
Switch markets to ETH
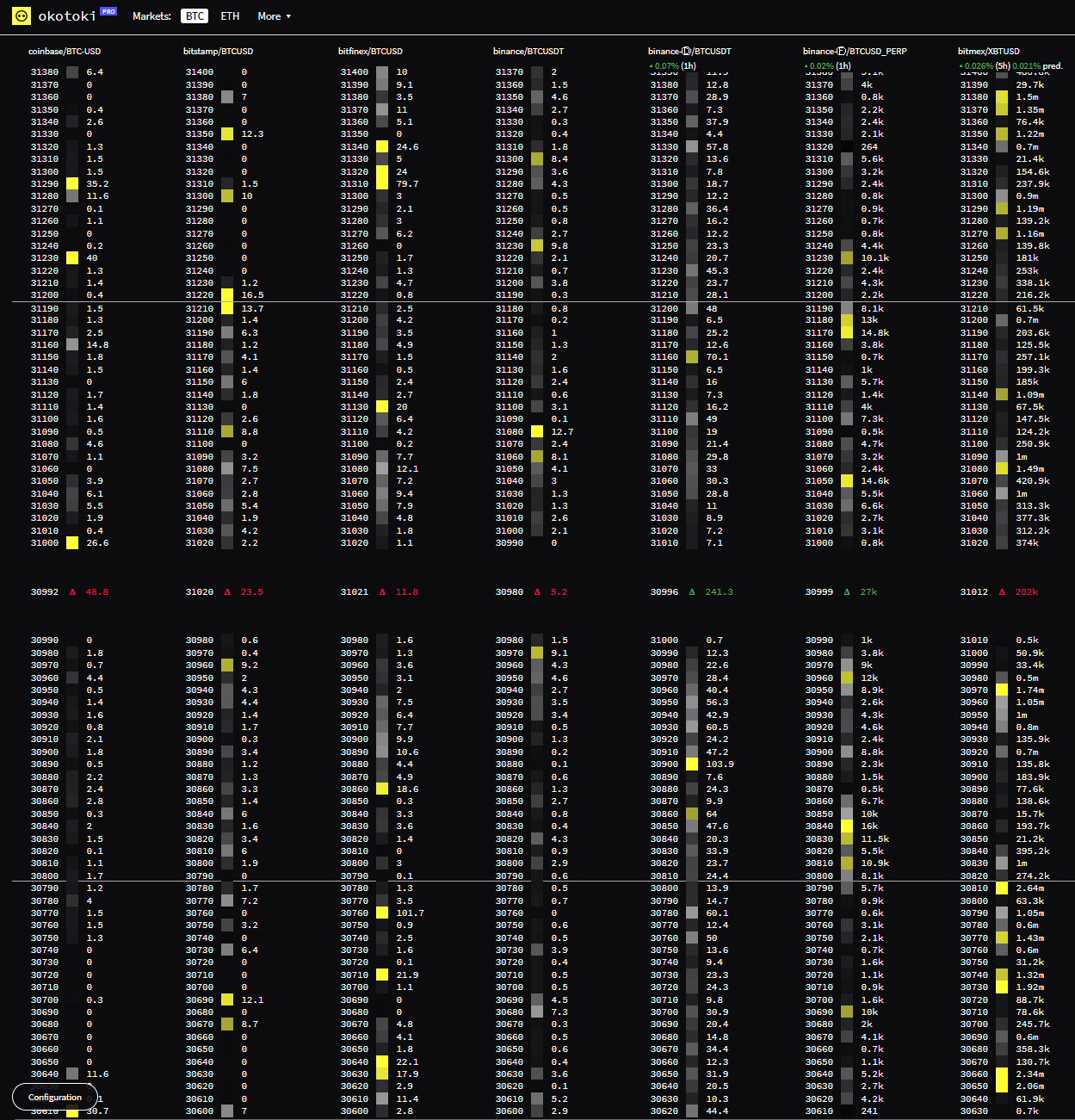coord(230,16)
